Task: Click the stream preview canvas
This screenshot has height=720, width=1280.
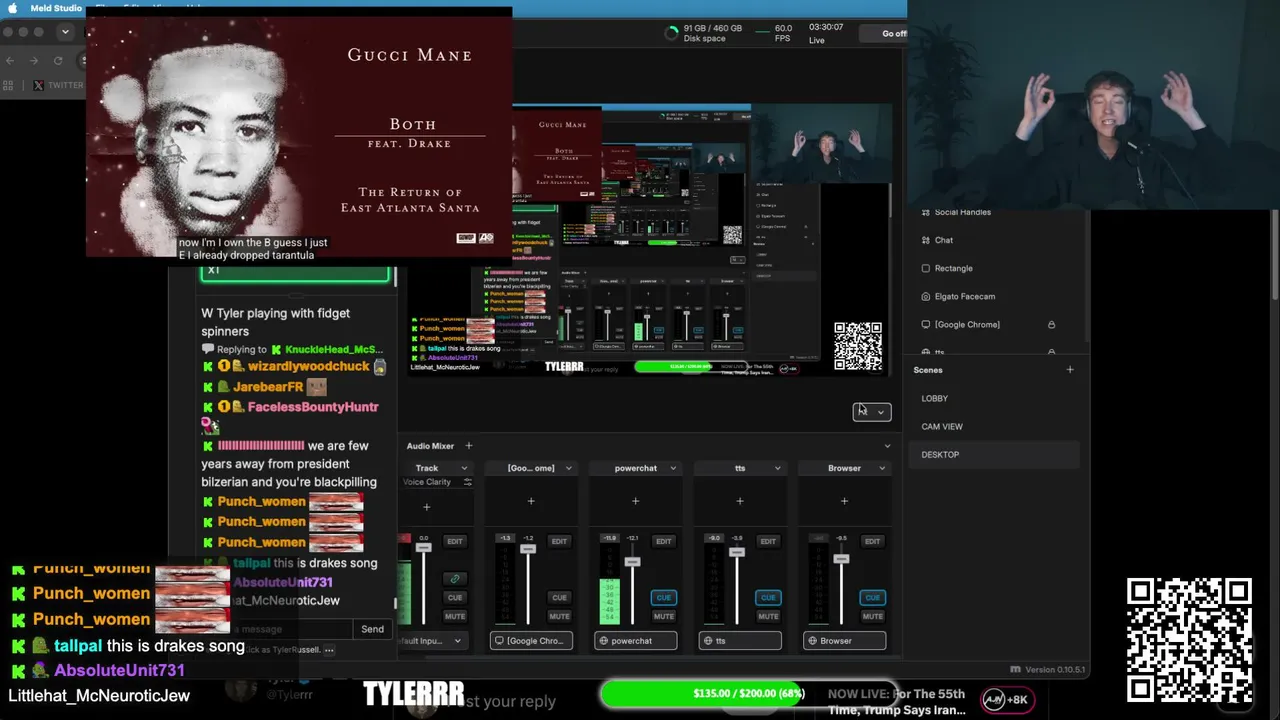Action: [649, 240]
